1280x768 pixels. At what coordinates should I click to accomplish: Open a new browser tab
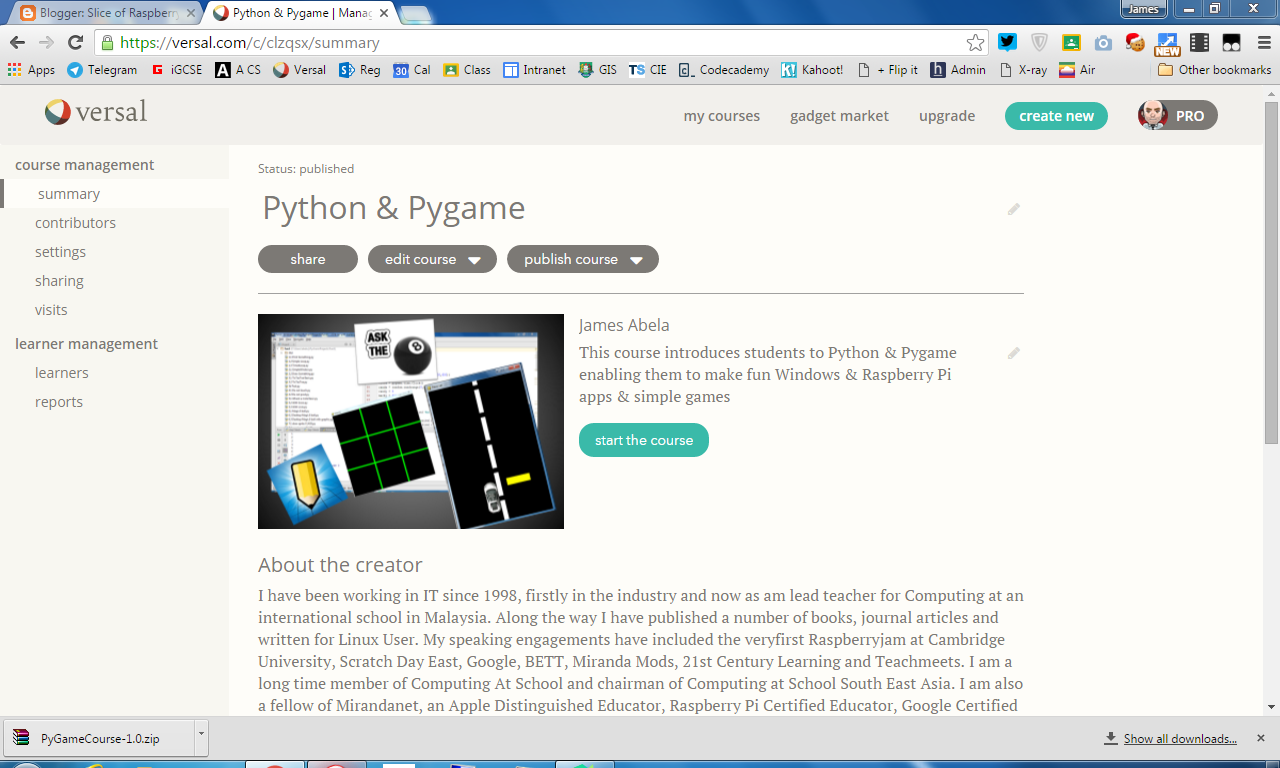tap(415, 14)
